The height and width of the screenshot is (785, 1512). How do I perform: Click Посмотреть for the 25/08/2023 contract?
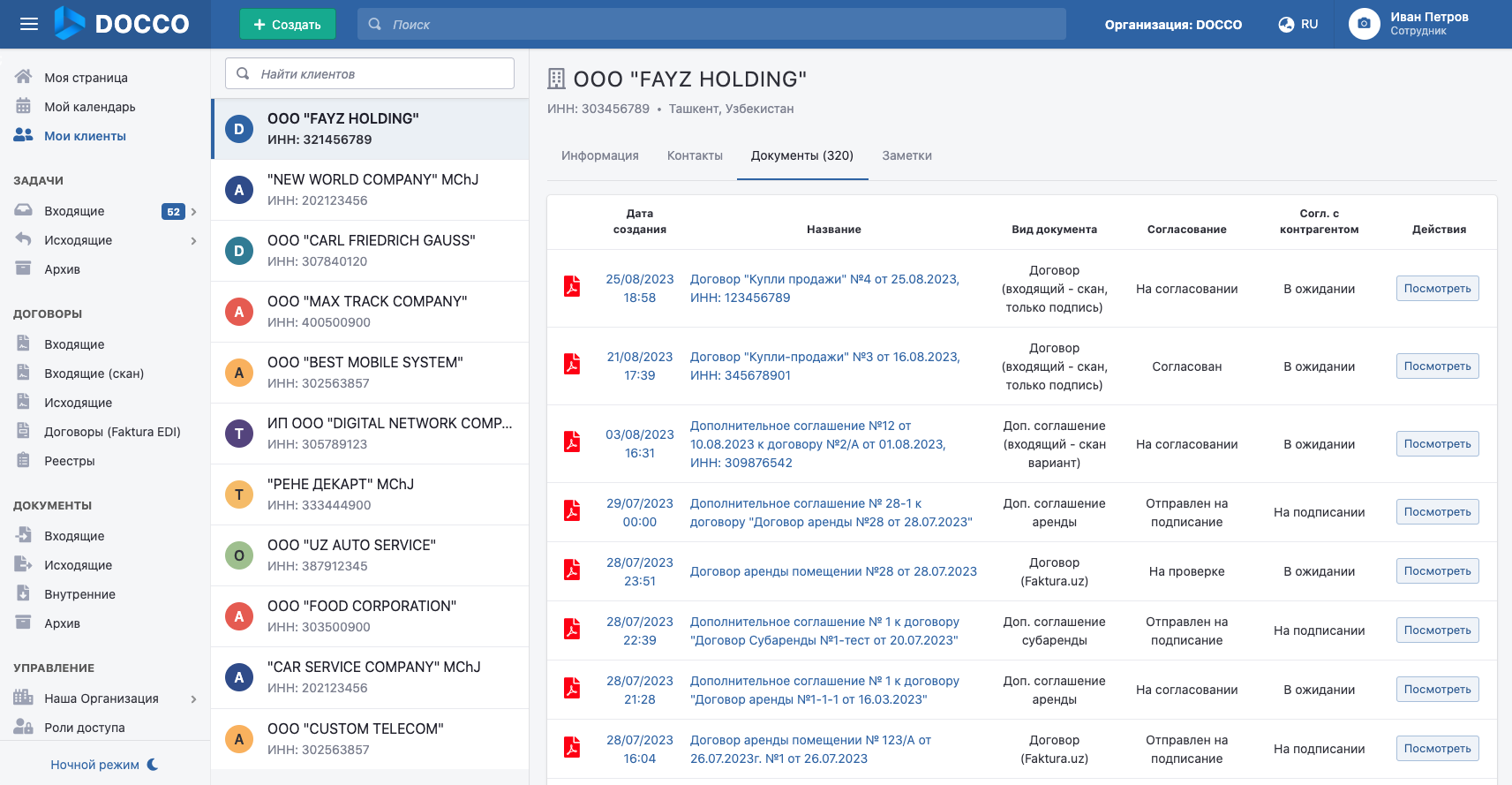(x=1437, y=288)
